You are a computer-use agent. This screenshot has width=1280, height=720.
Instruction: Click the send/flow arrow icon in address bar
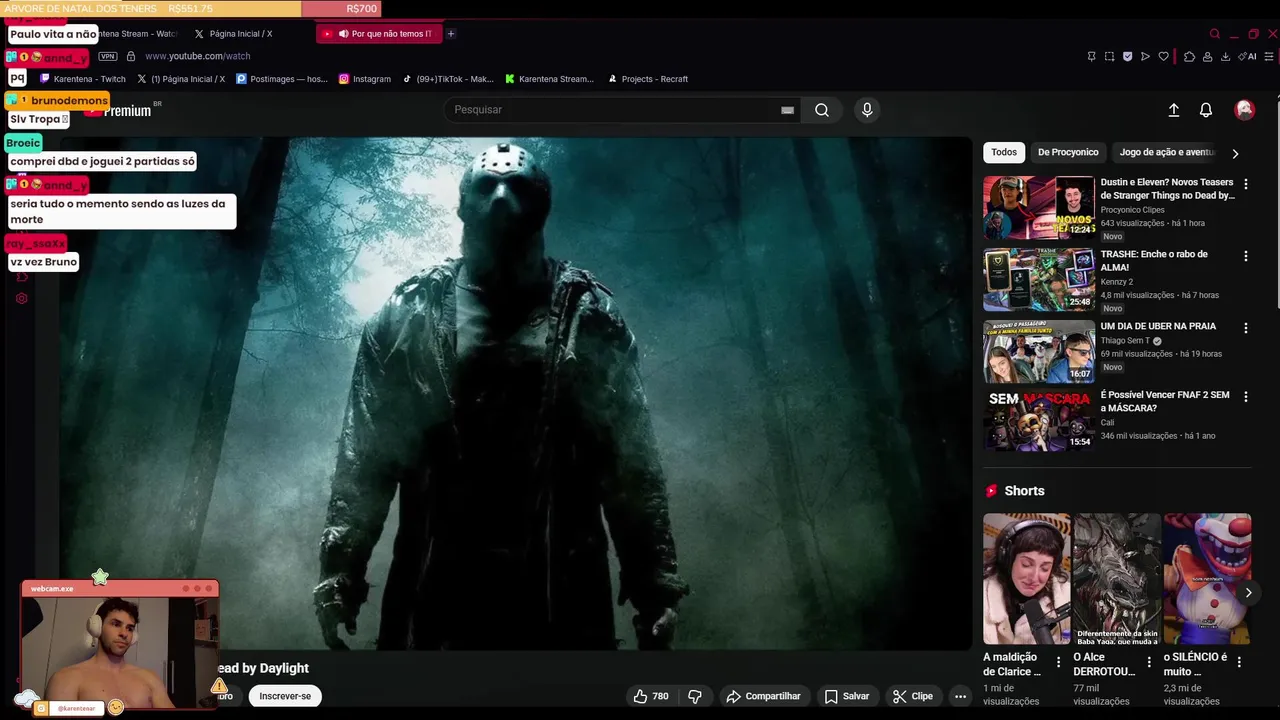[x=1145, y=57]
